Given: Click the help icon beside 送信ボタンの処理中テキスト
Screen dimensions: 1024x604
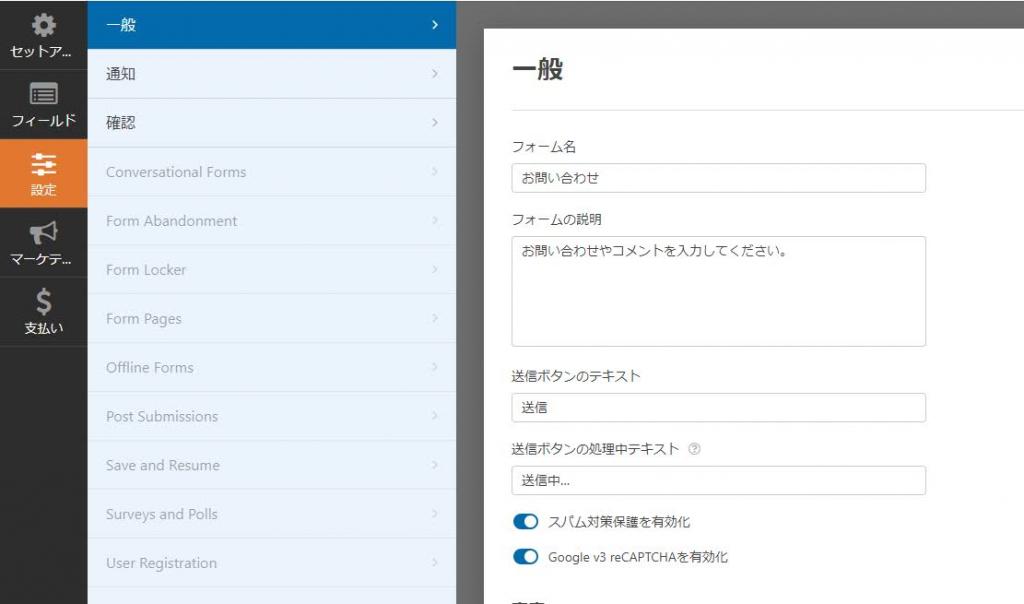Looking at the screenshot, I should click(694, 450).
